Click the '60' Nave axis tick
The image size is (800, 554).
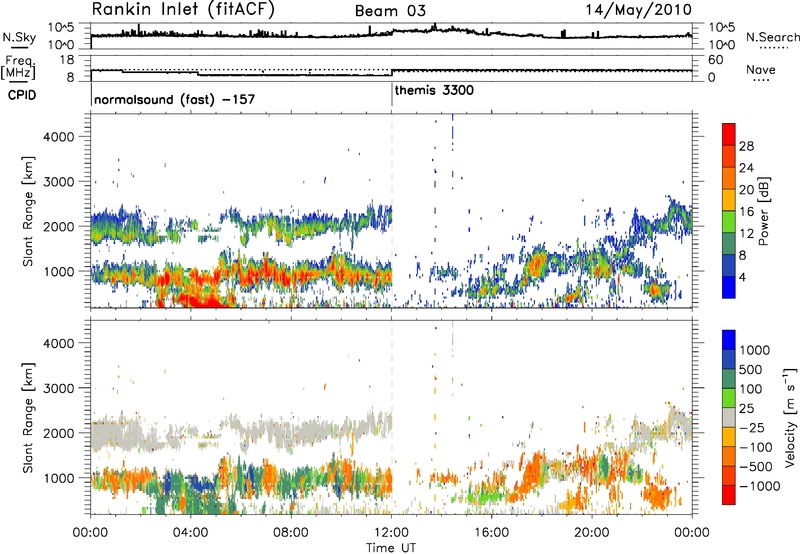[715, 60]
